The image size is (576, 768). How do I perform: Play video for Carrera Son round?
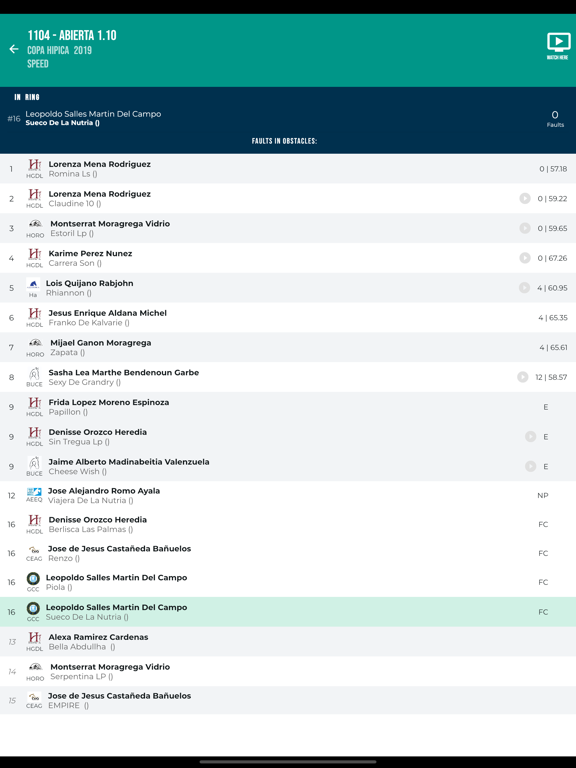click(x=525, y=258)
